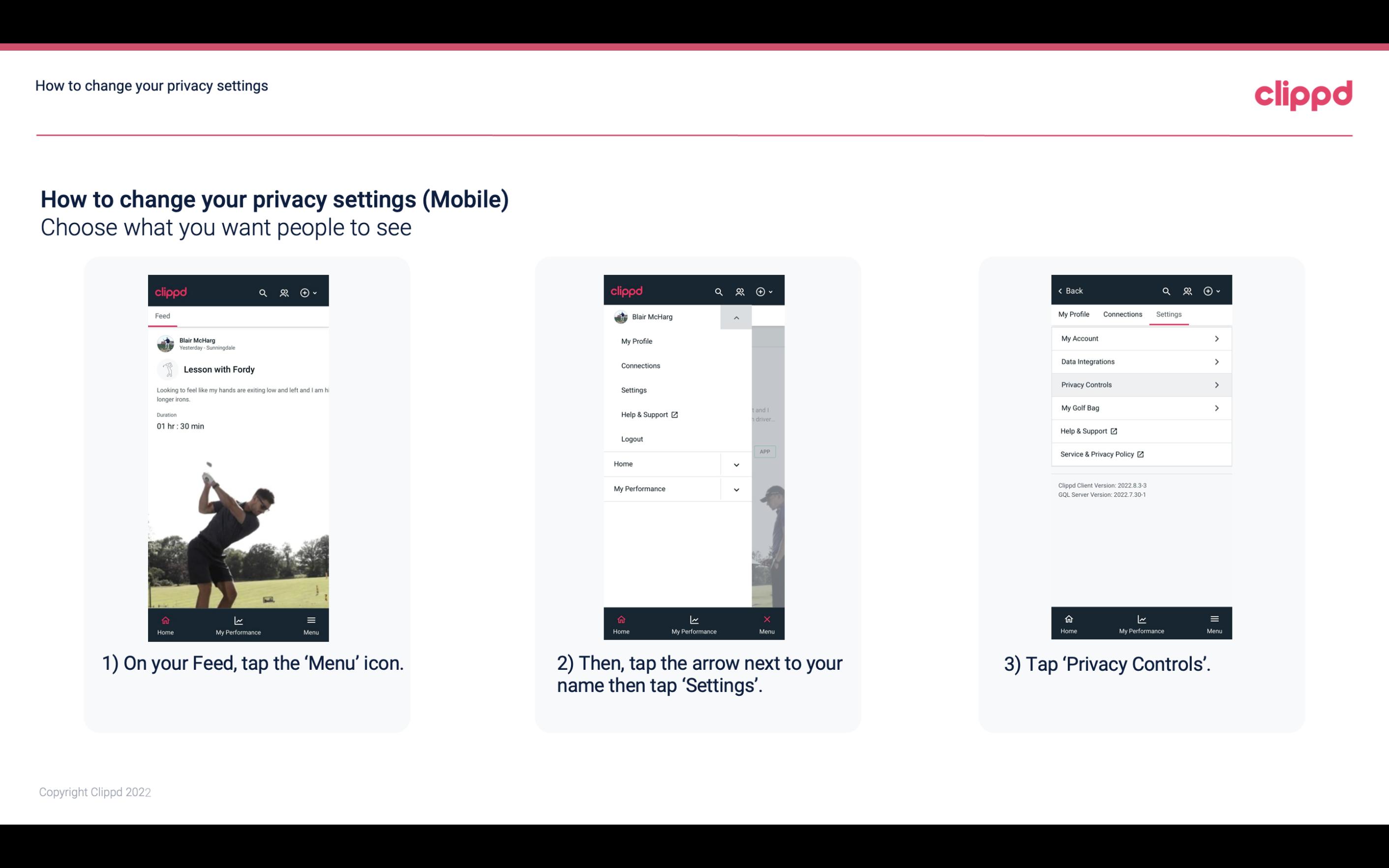Tap the Data Integrations row in settings
This screenshot has height=868, width=1389.
[x=1140, y=361]
